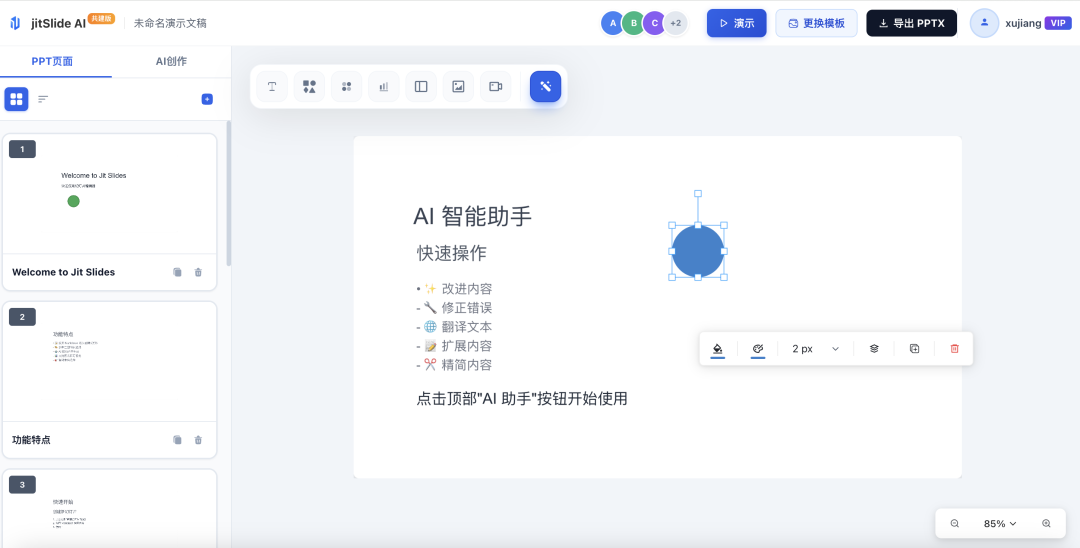The image size is (1080, 548).
Task: Open the four-dots components tool
Action: pyautogui.click(x=346, y=87)
